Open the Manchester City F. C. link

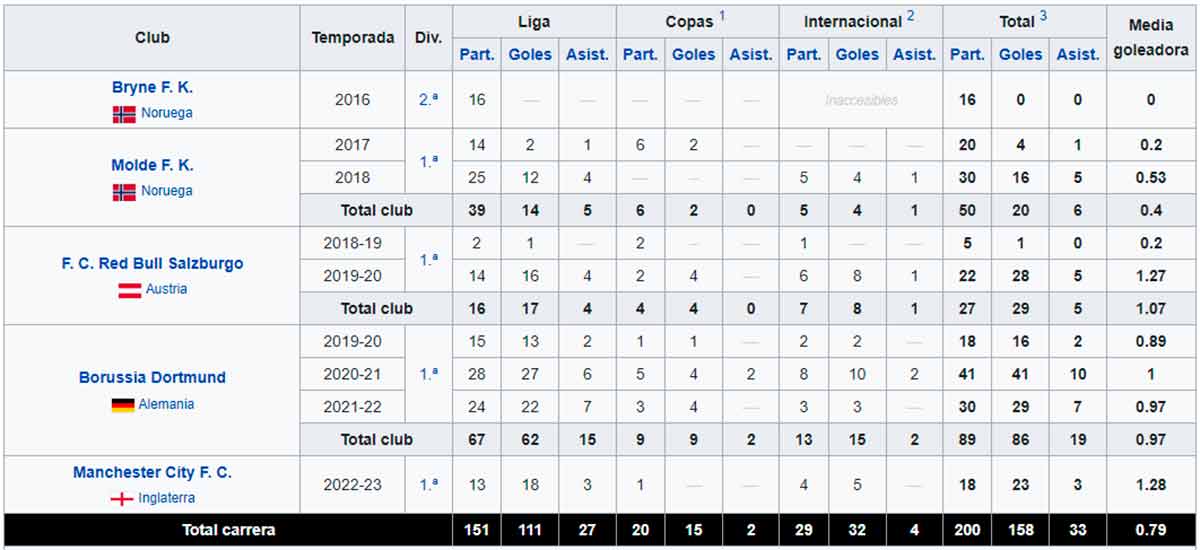(152, 472)
